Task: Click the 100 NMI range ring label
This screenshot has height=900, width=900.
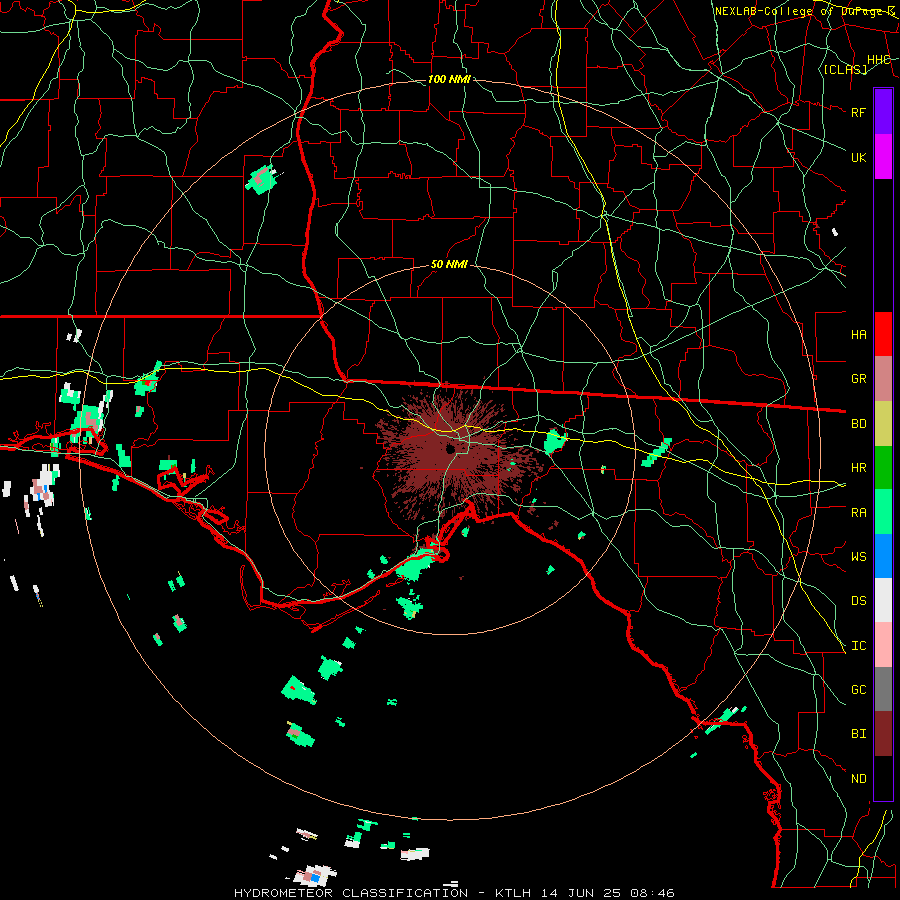Action: click(449, 79)
